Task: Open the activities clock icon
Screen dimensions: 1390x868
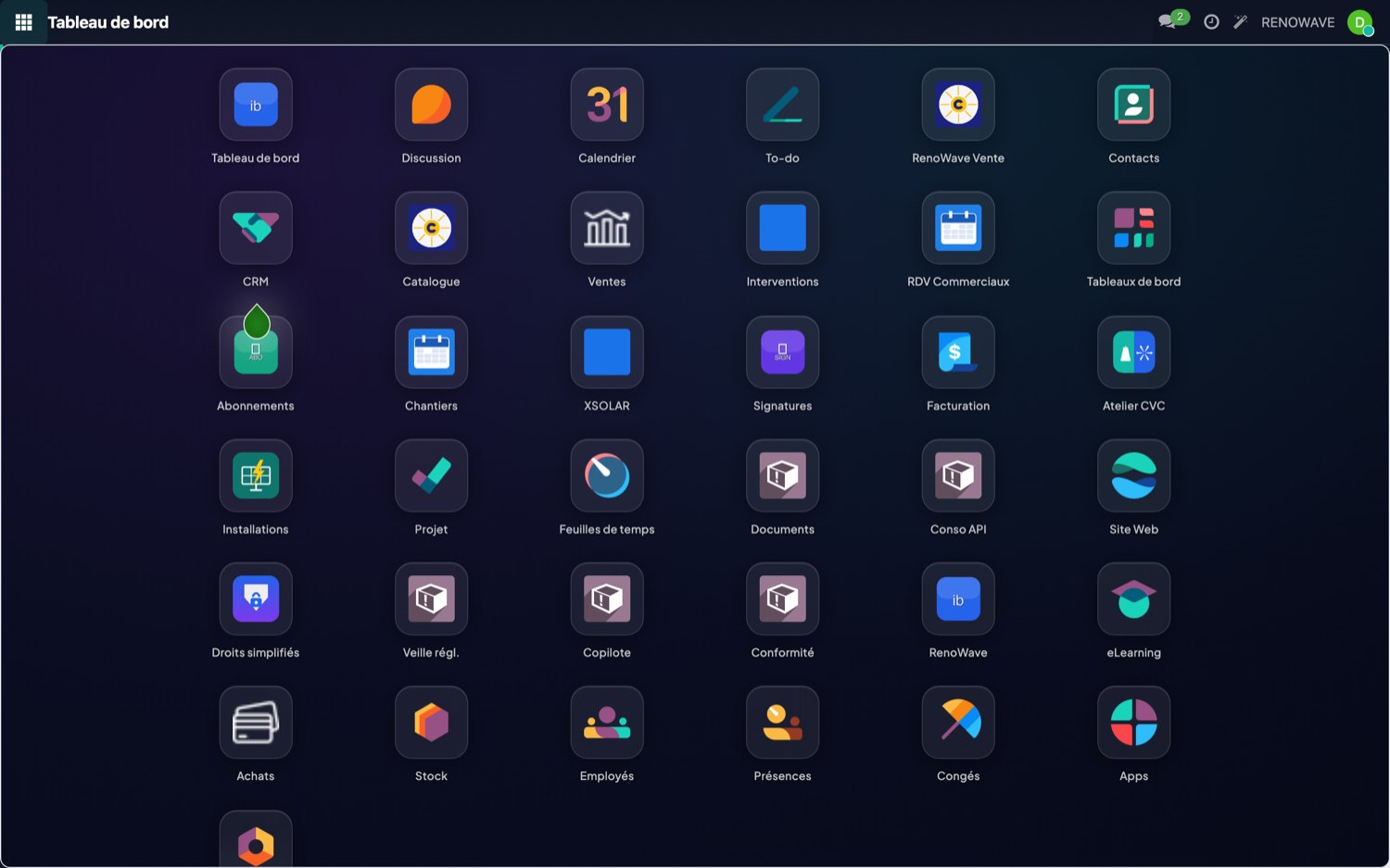Action: pyautogui.click(x=1211, y=22)
